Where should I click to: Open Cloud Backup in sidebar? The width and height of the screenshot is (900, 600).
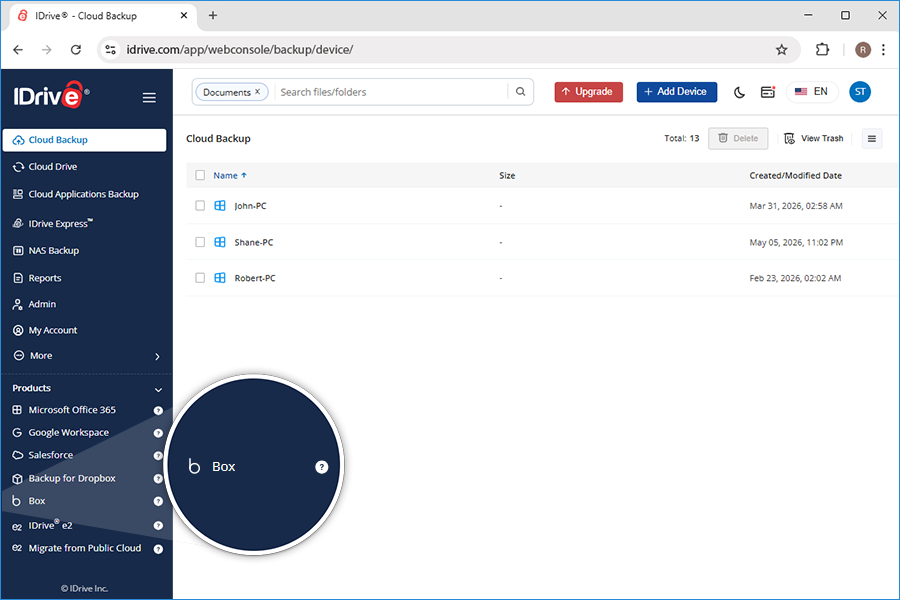tap(84, 140)
